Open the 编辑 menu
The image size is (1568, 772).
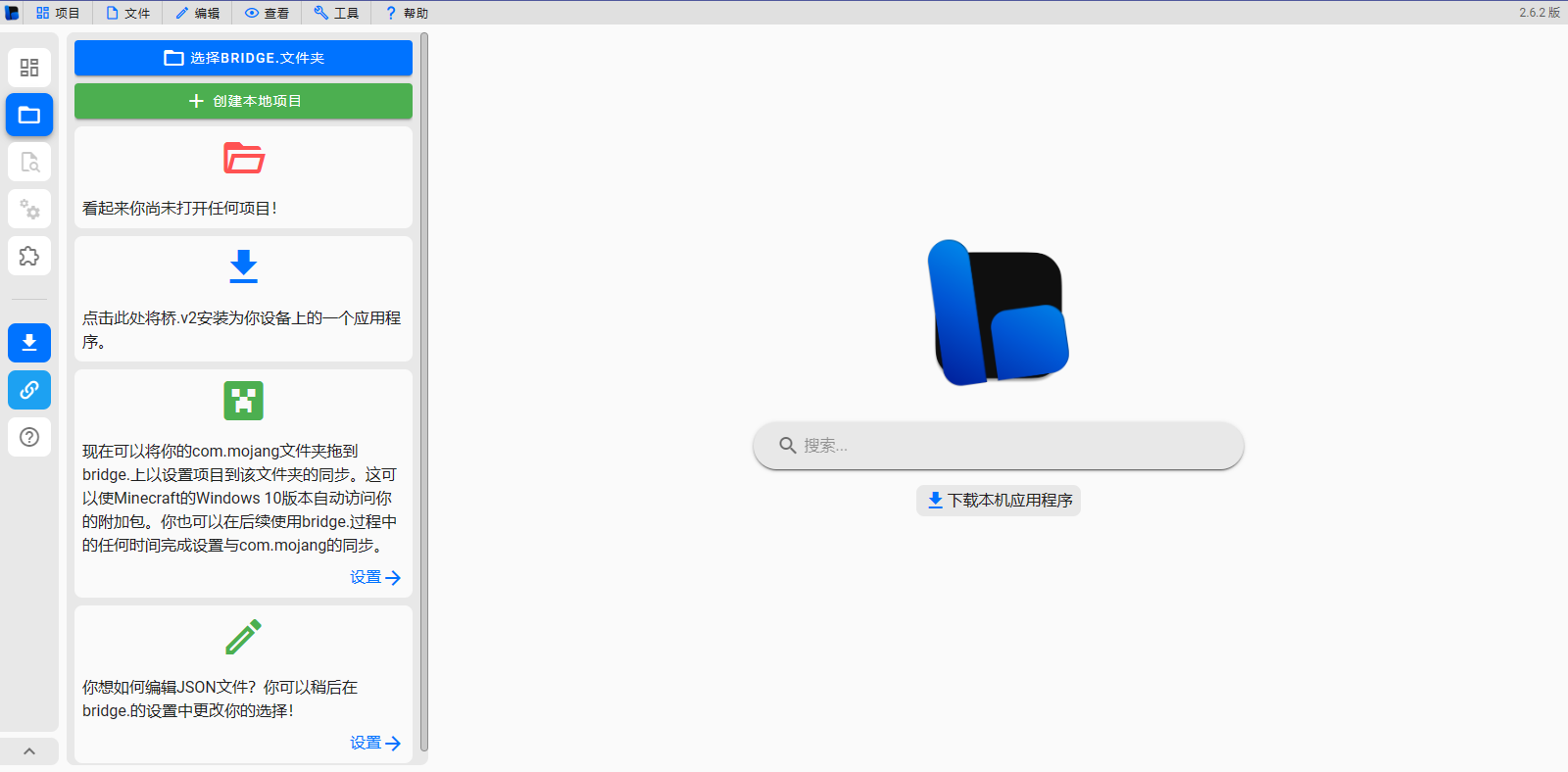[198, 13]
